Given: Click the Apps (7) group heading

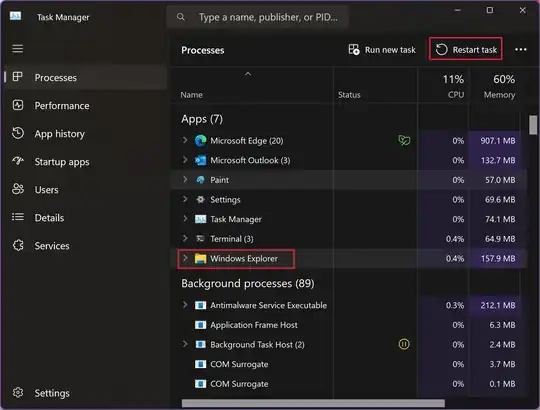Looking at the screenshot, I should pyautogui.click(x=202, y=119).
